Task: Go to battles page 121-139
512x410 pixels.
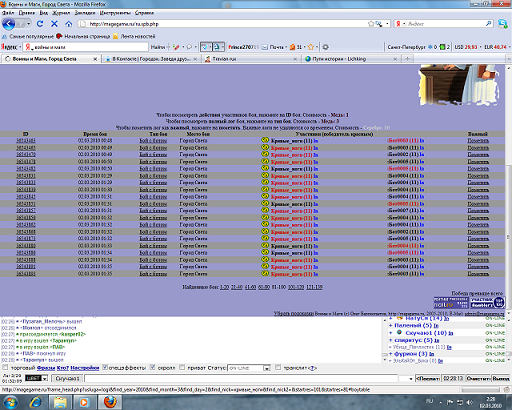Action: point(314,287)
